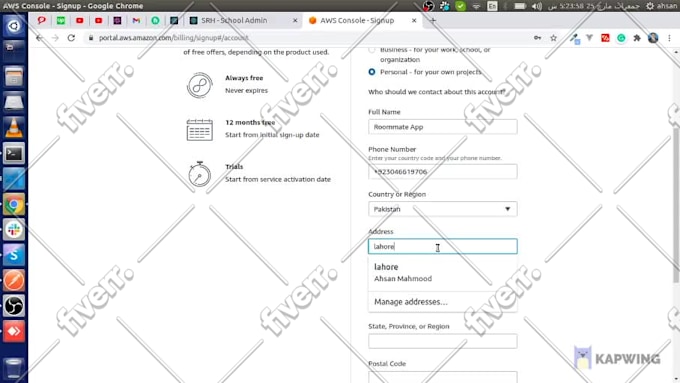Switch to pinned Gmail tab
680x383 pixels.
tap(136, 20)
